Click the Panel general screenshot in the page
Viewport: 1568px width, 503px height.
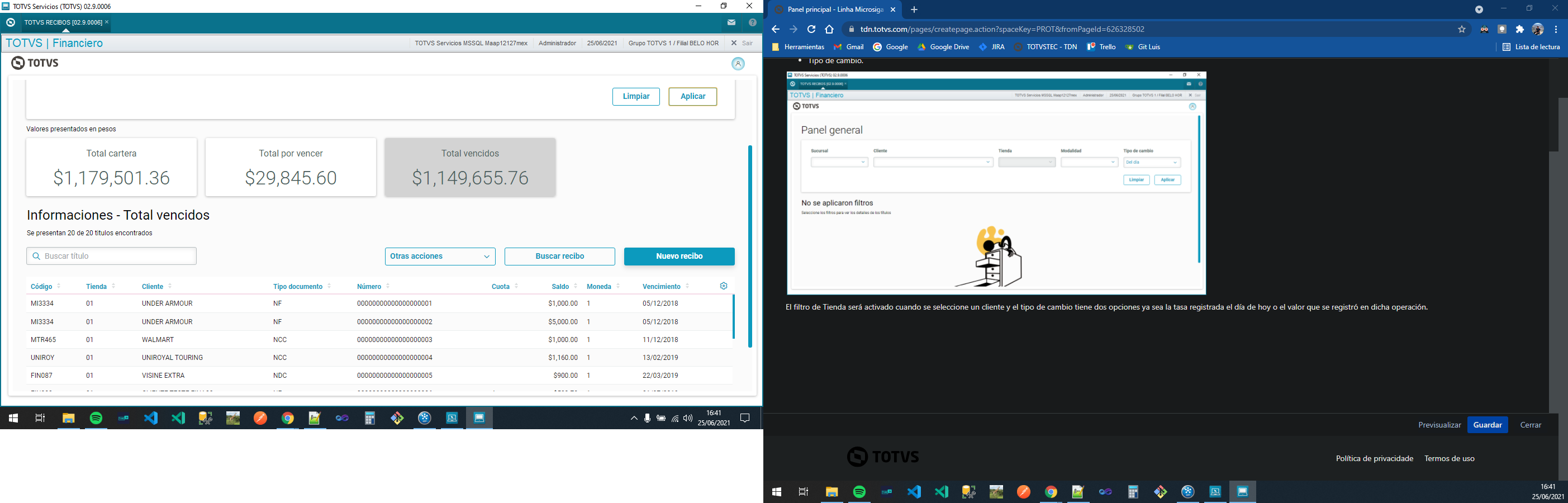pyautogui.click(x=996, y=183)
